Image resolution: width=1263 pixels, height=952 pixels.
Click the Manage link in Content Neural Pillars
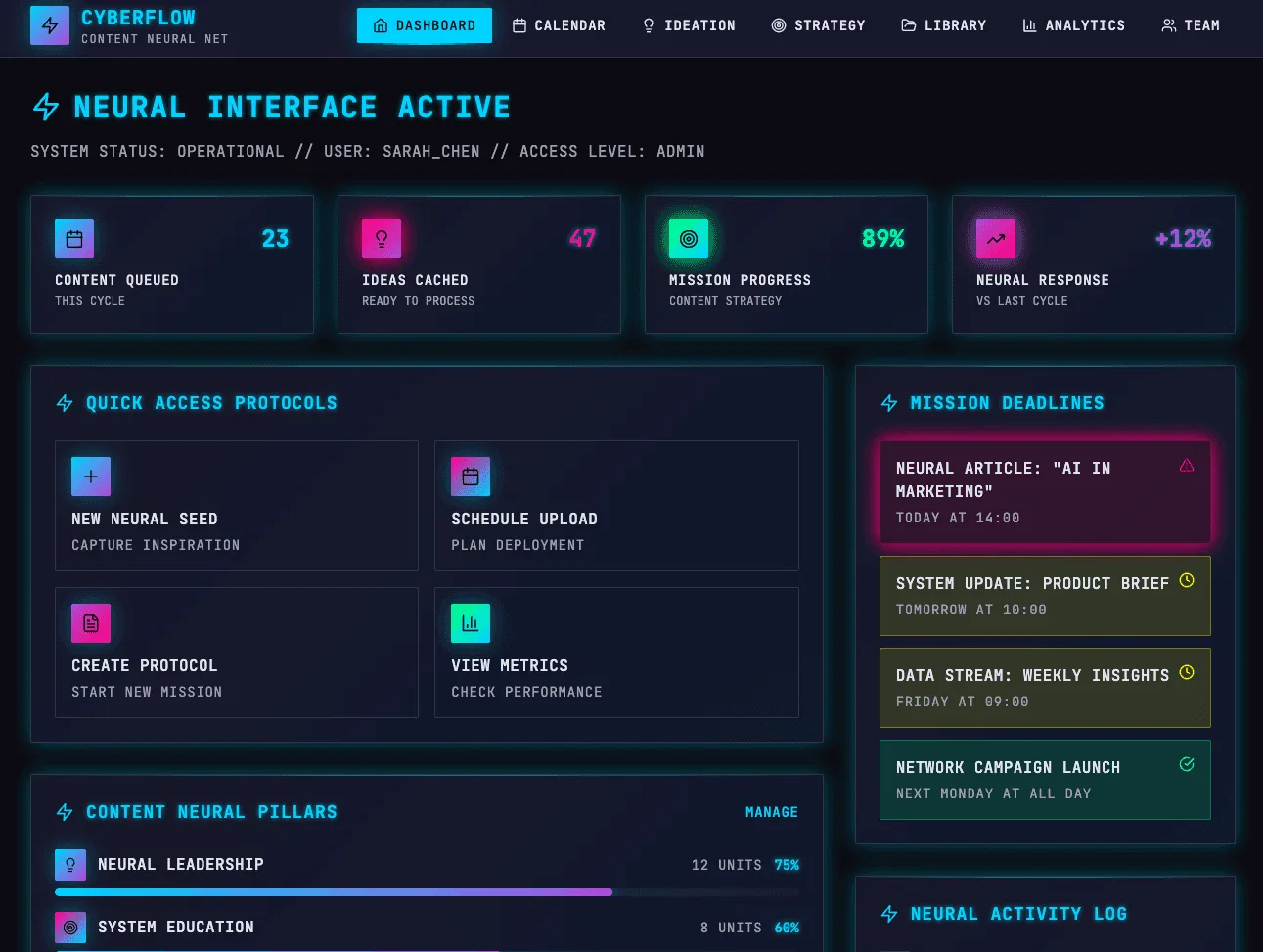(772, 812)
